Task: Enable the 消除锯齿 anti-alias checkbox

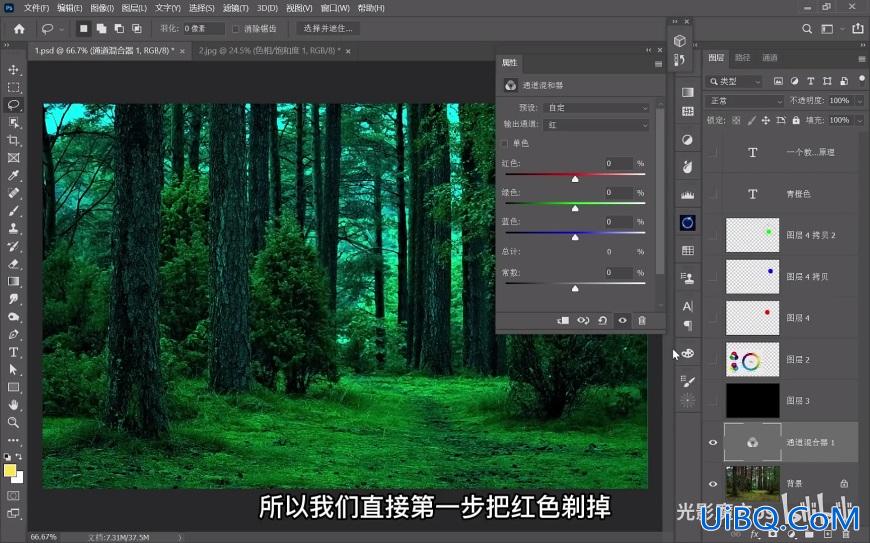Action: point(236,29)
